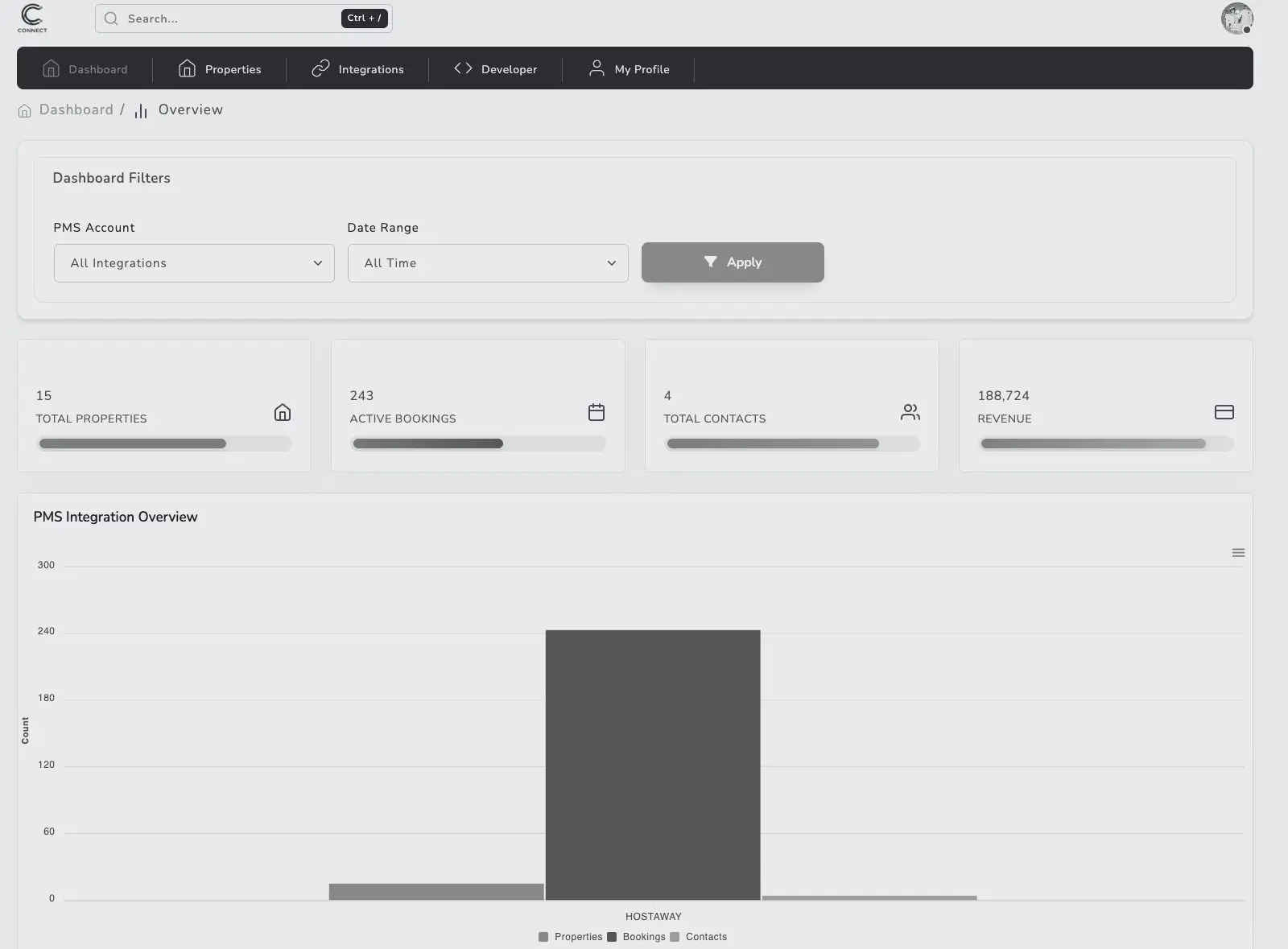This screenshot has width=1288, height=949.
Task: Go to the Integrations menu item
Action: coord(358,69)
